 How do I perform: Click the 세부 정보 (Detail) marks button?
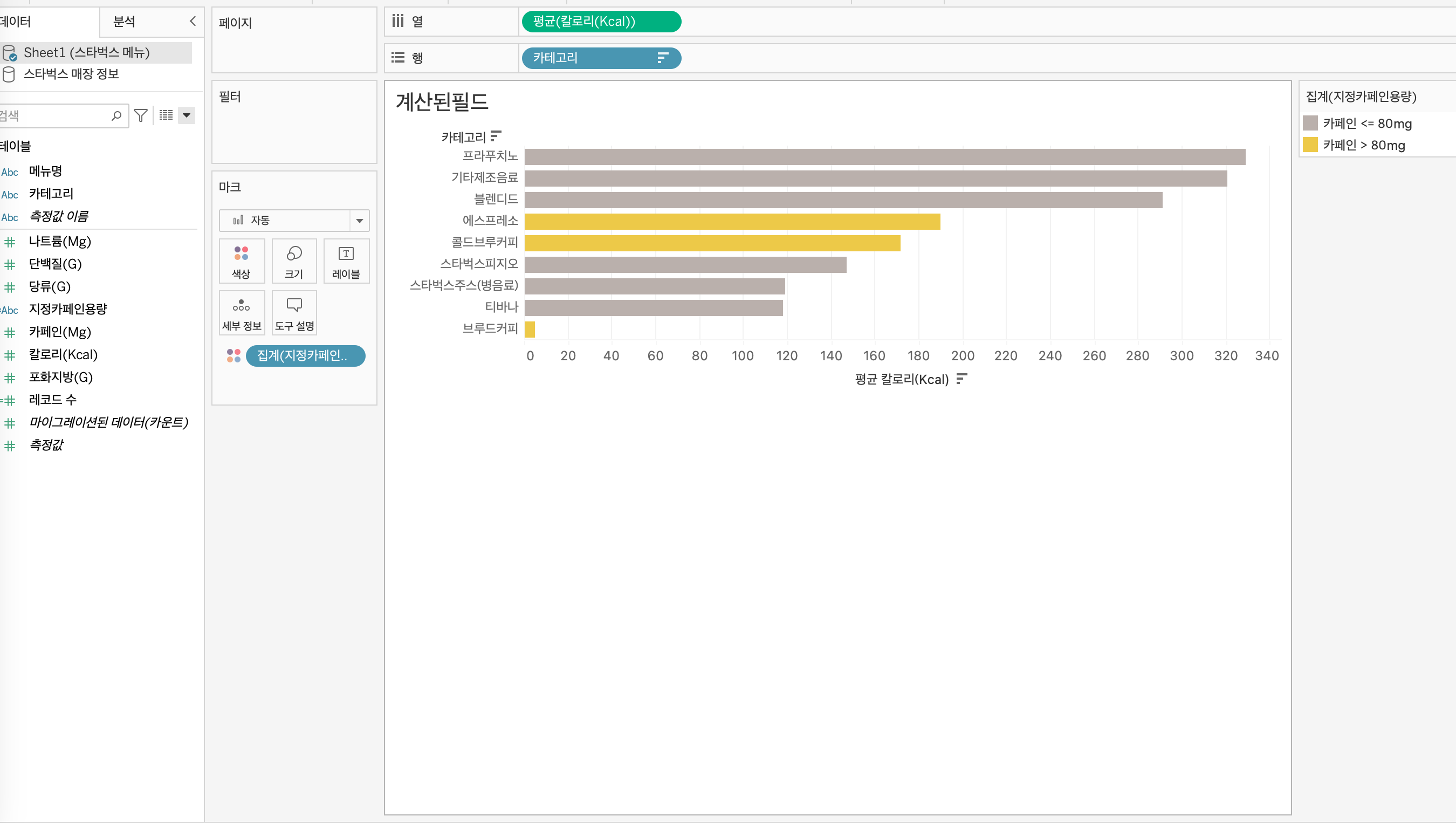pyautogui.click(x=242, y=313)
